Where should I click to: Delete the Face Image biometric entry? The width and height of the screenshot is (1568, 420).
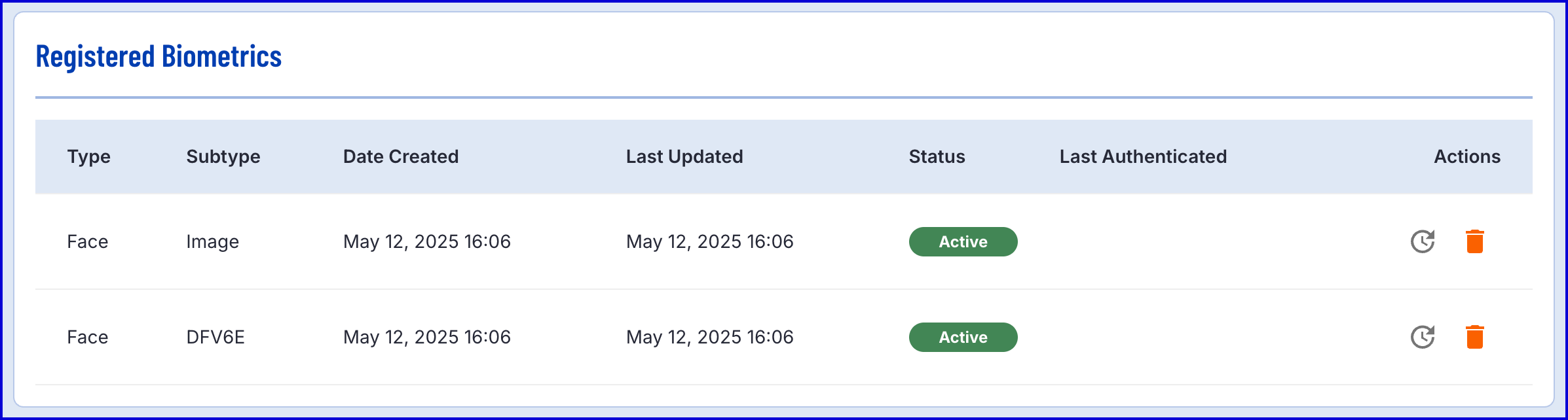(x=1474, y=241)
